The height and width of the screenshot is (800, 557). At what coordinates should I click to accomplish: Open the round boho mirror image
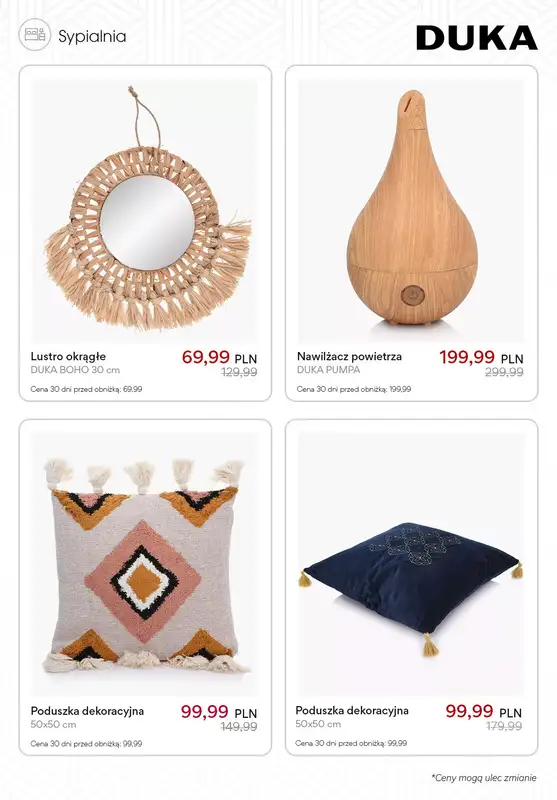145,210
